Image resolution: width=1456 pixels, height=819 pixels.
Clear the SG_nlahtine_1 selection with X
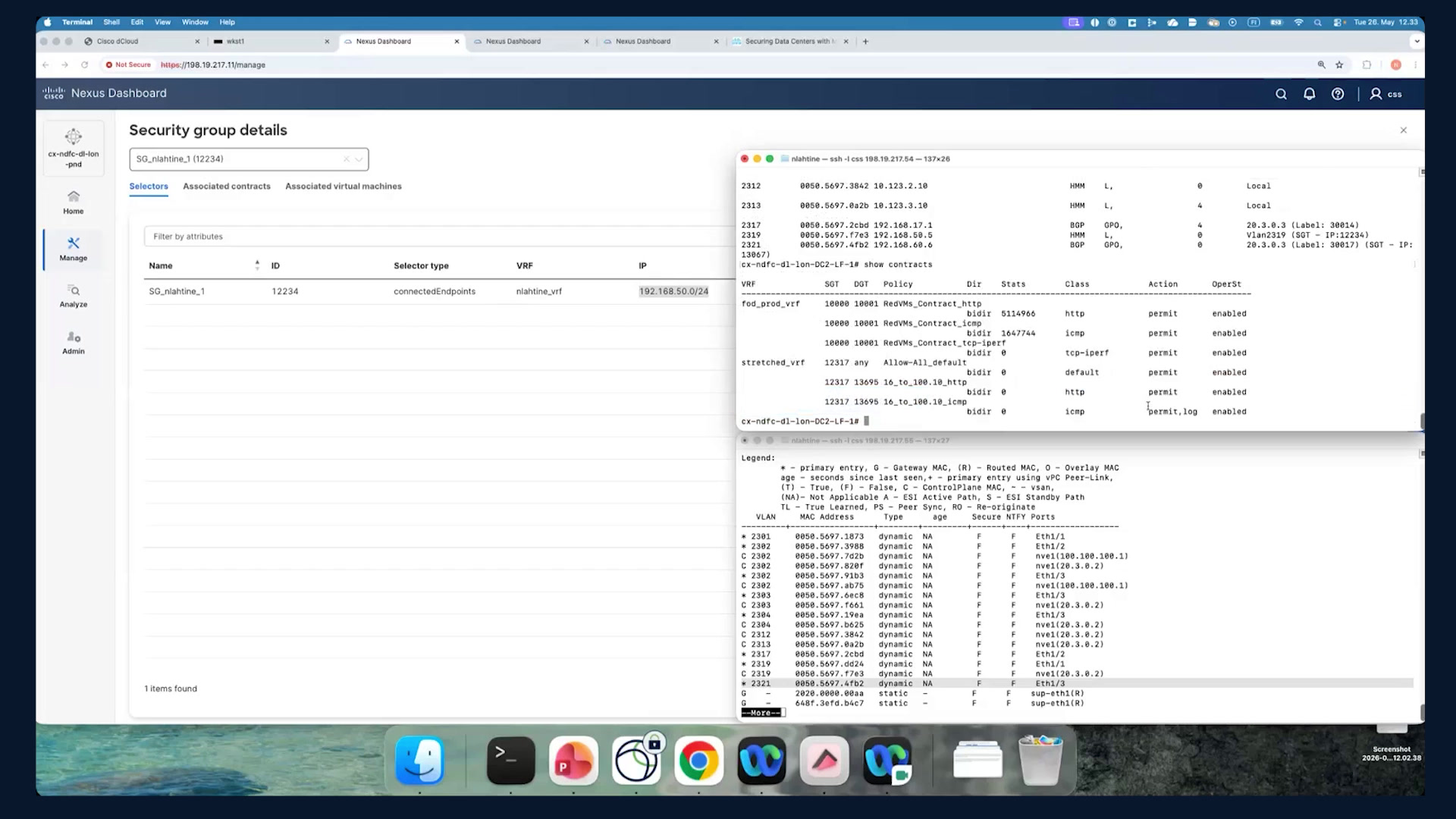click(346, 159)
